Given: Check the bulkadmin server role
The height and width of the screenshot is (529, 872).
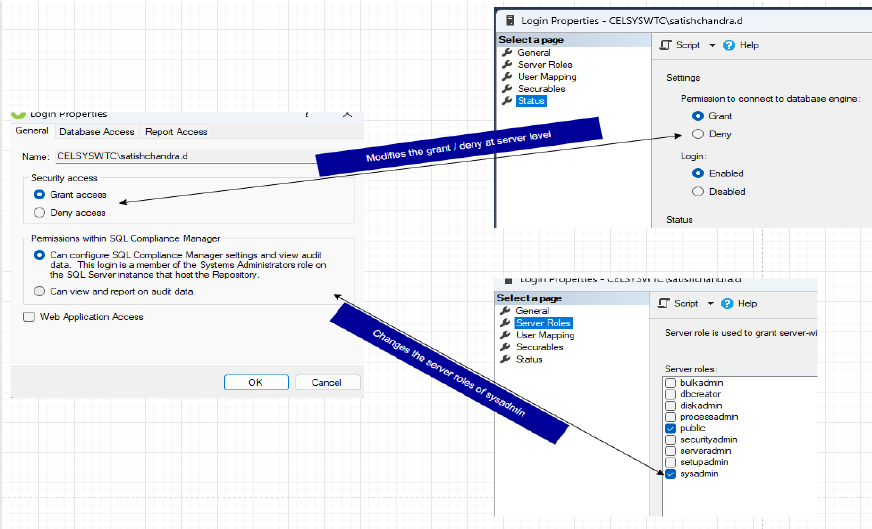Looking at the screenshot, I should pos(671,383).
